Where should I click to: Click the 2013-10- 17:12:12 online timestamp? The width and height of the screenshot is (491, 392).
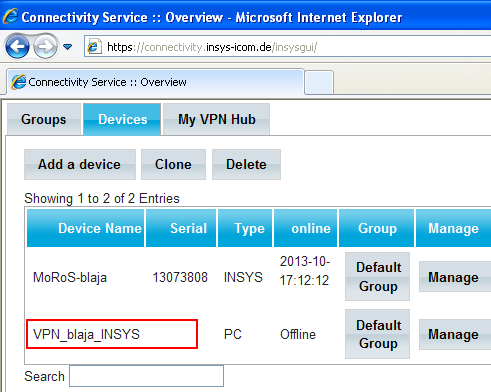305,271
